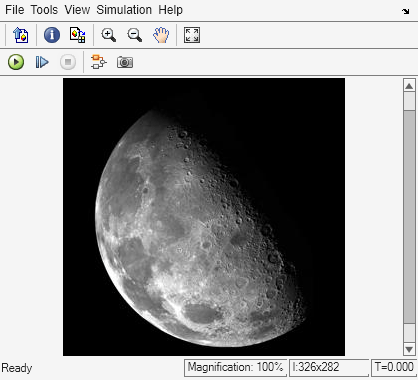This screenshot has height=380, width=418.
Task: Open the Simulation menu
Action: click(124, 10)
